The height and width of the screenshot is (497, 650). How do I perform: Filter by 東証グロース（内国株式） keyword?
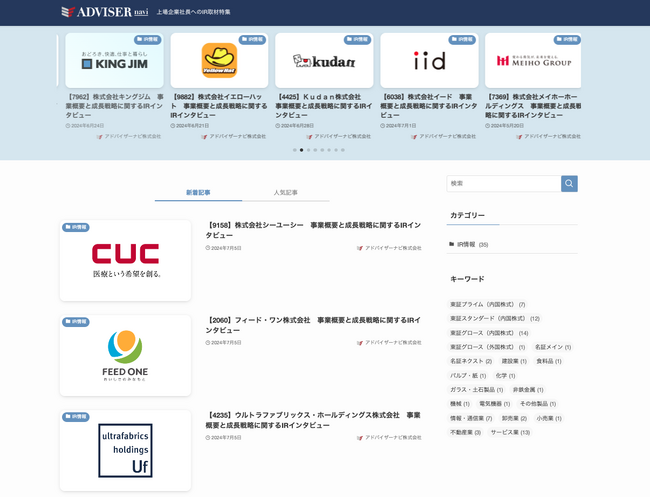tap(489, 333)
